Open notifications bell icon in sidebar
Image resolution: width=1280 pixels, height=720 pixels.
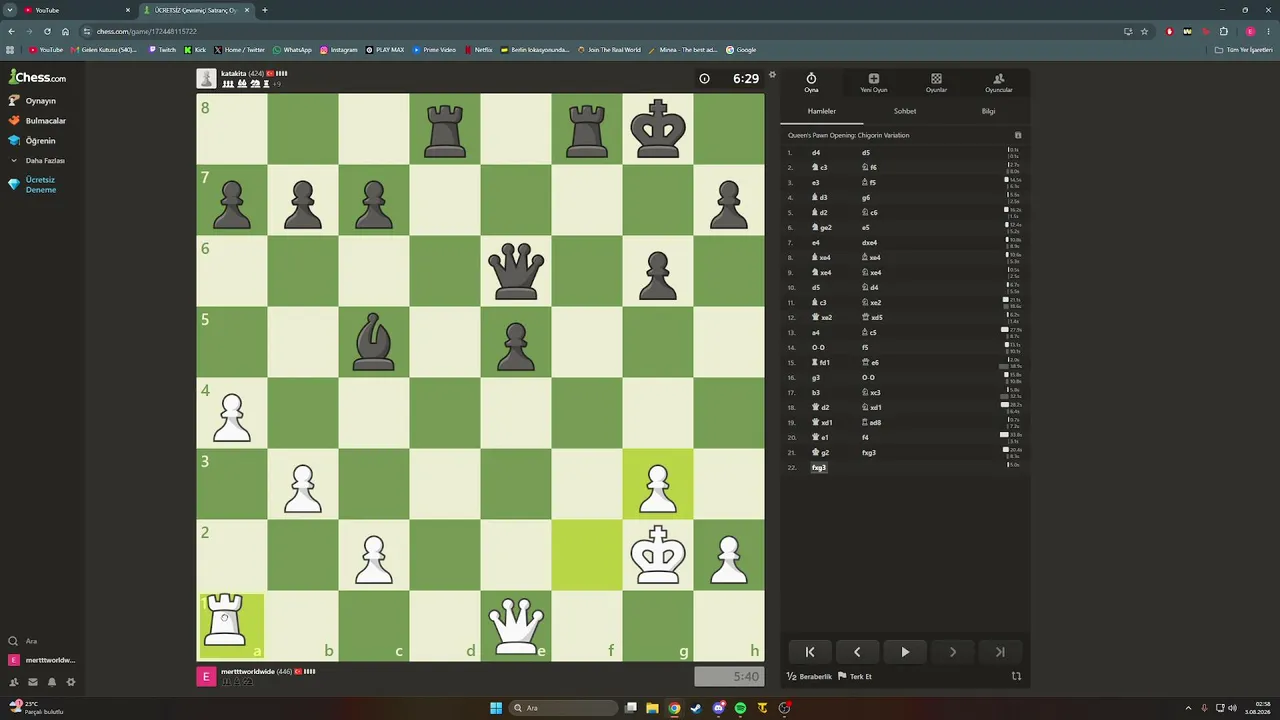(52, 682)
